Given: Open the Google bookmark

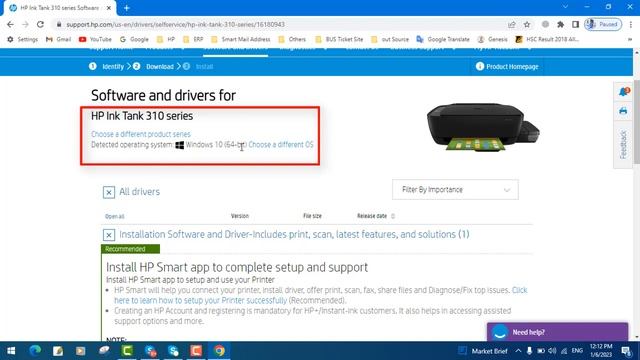Looking at the screenshot, I should [134, 39].
